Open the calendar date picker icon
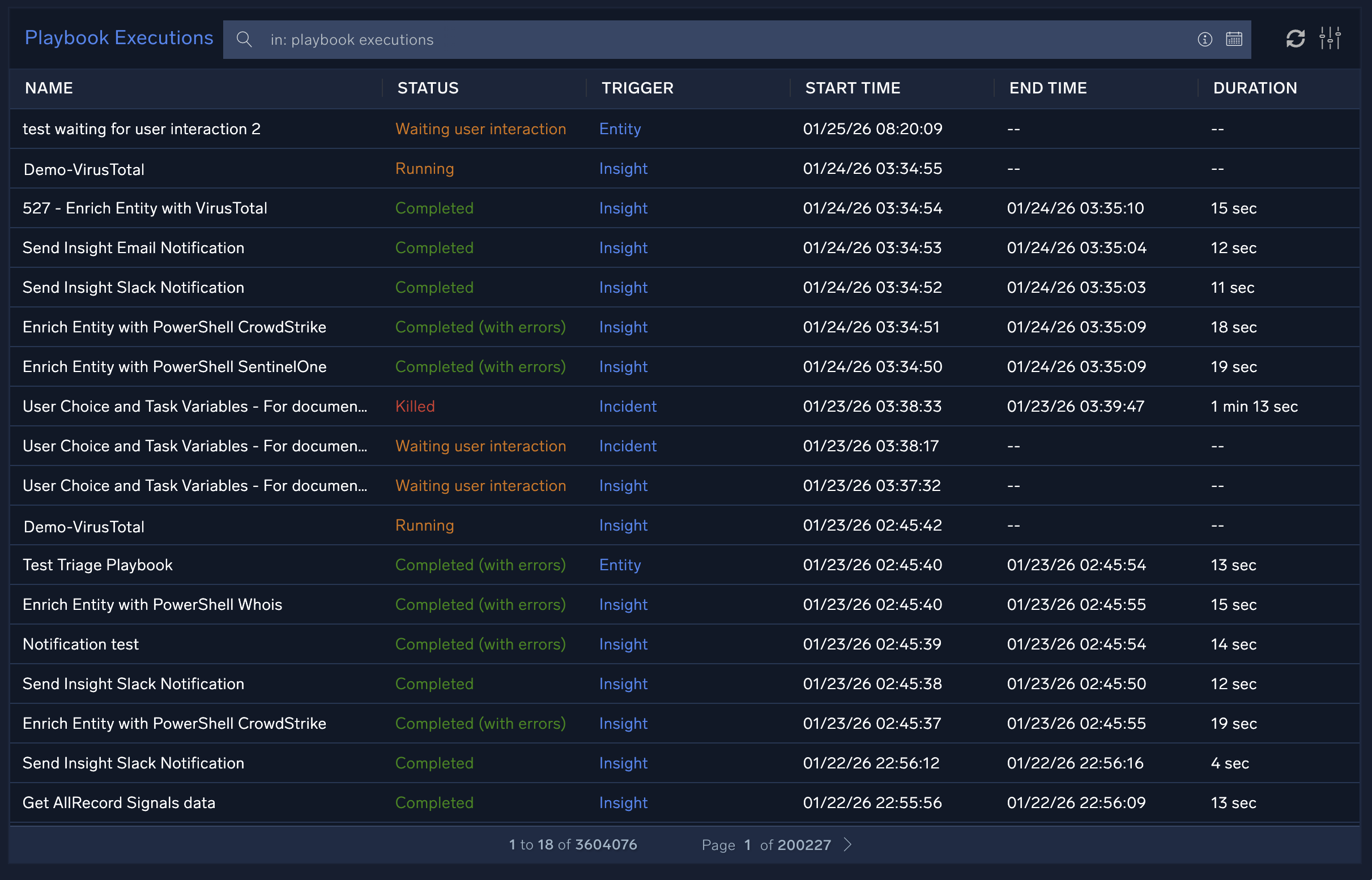This screenshot has height=880, width=1372. 1234,40
